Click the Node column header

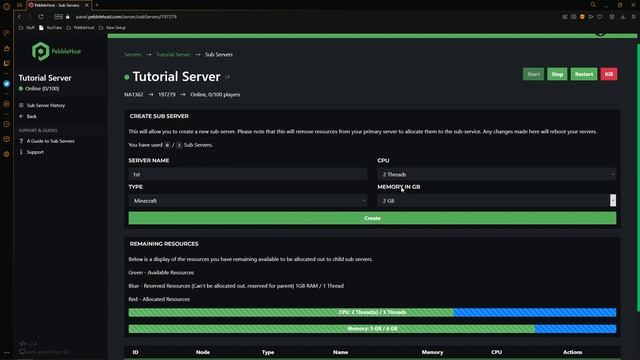click(203, 352)
